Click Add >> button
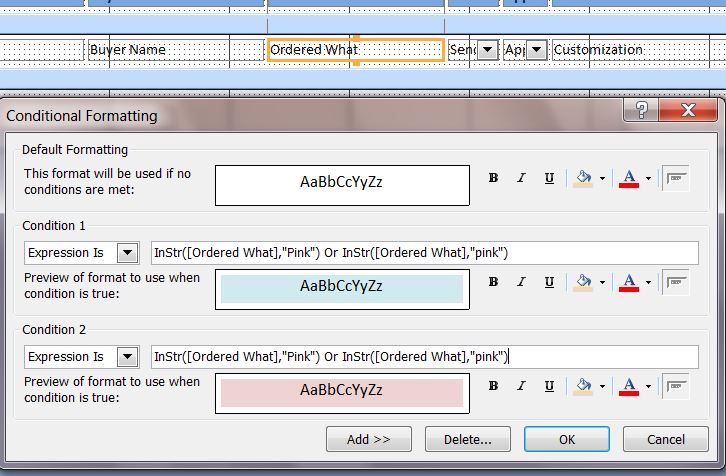This screenshot has height=476, width=726. 369,439
